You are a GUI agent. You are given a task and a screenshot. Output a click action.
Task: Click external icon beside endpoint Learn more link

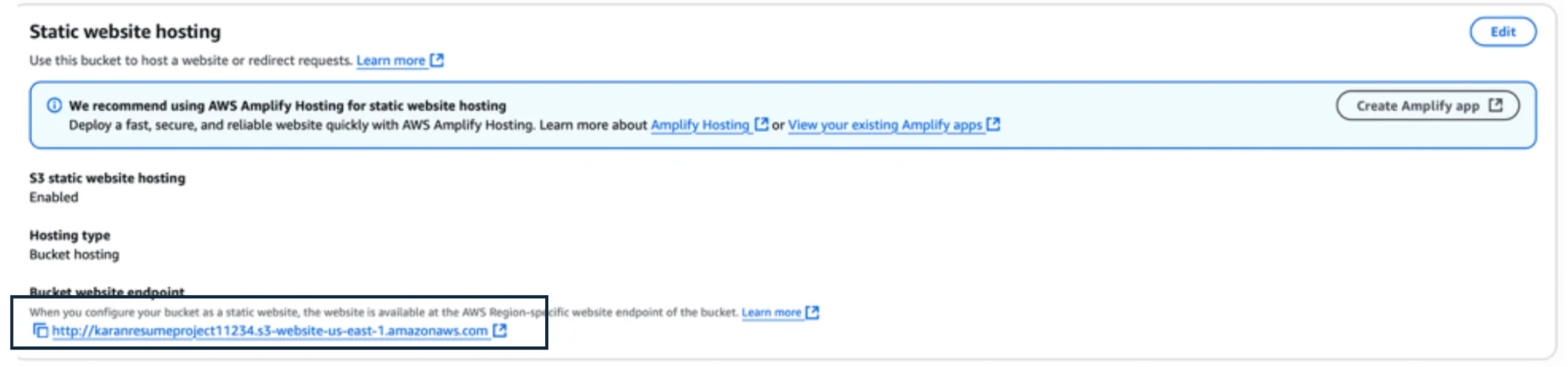click(x=812, y=312)
